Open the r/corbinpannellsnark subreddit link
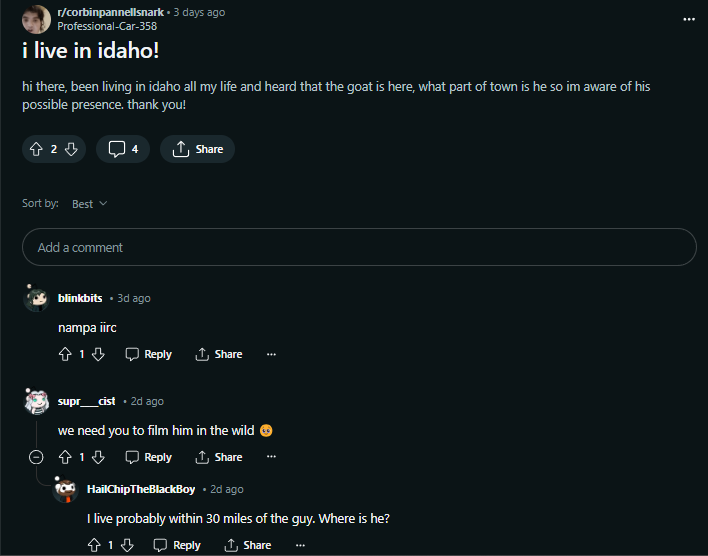 coord(111,12)
